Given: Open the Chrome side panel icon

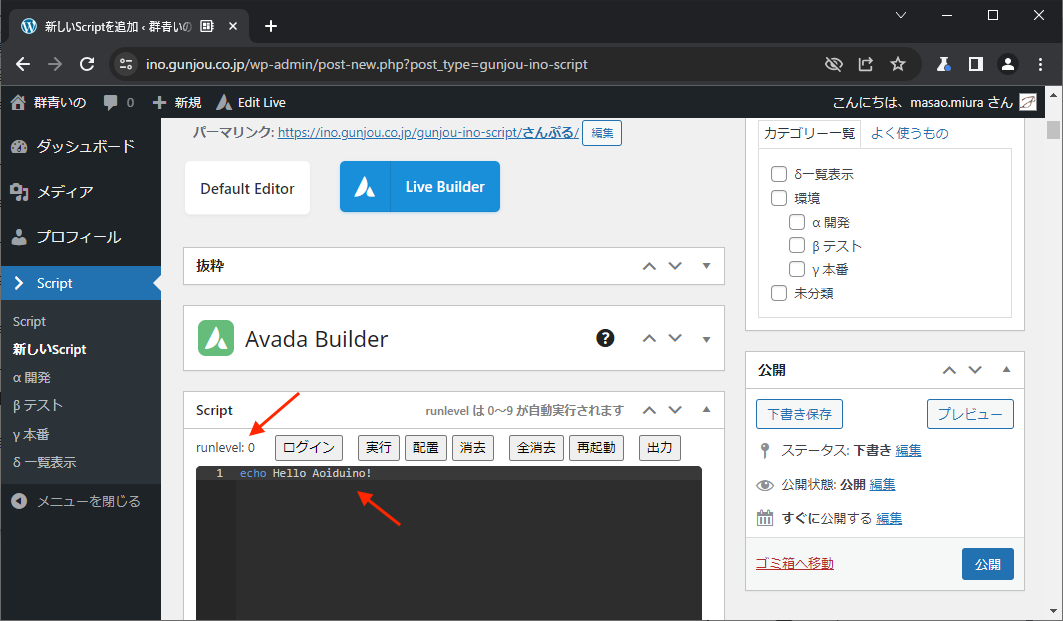Looking at the screenshot, I should click(x=975, y=64).
